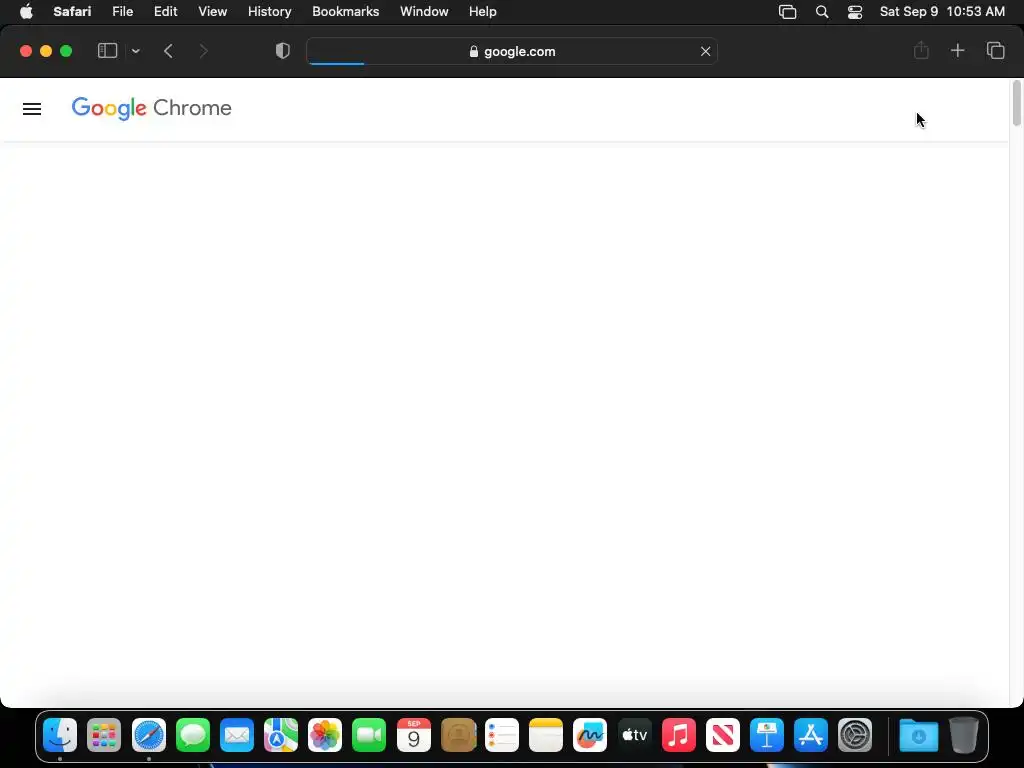Minimize the Safari window with yellow button

coord(46,51)
